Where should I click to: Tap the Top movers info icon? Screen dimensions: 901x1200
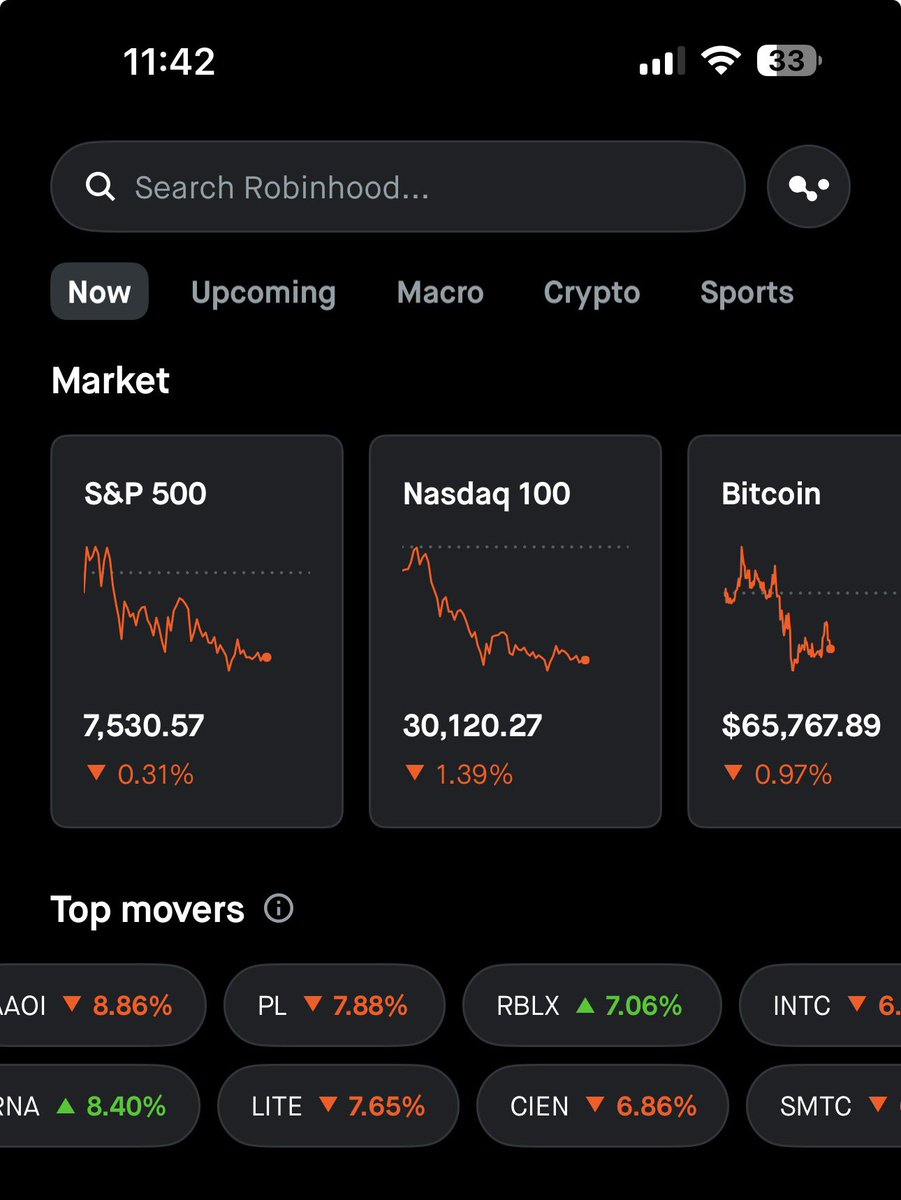coord(279,908)
